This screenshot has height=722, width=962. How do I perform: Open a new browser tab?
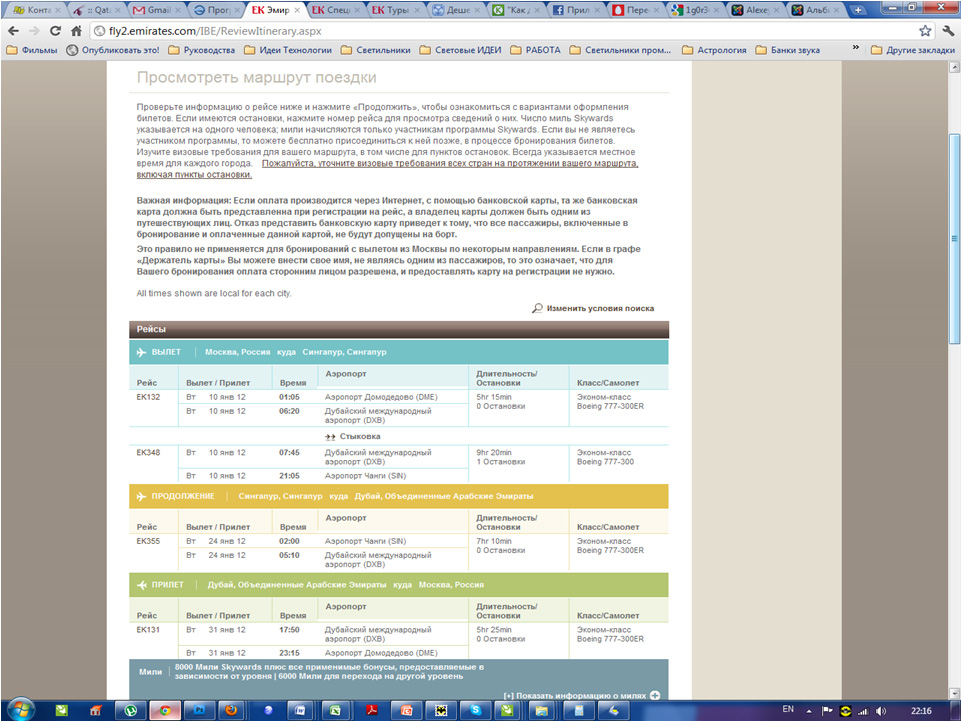click(x=858, y=10)
